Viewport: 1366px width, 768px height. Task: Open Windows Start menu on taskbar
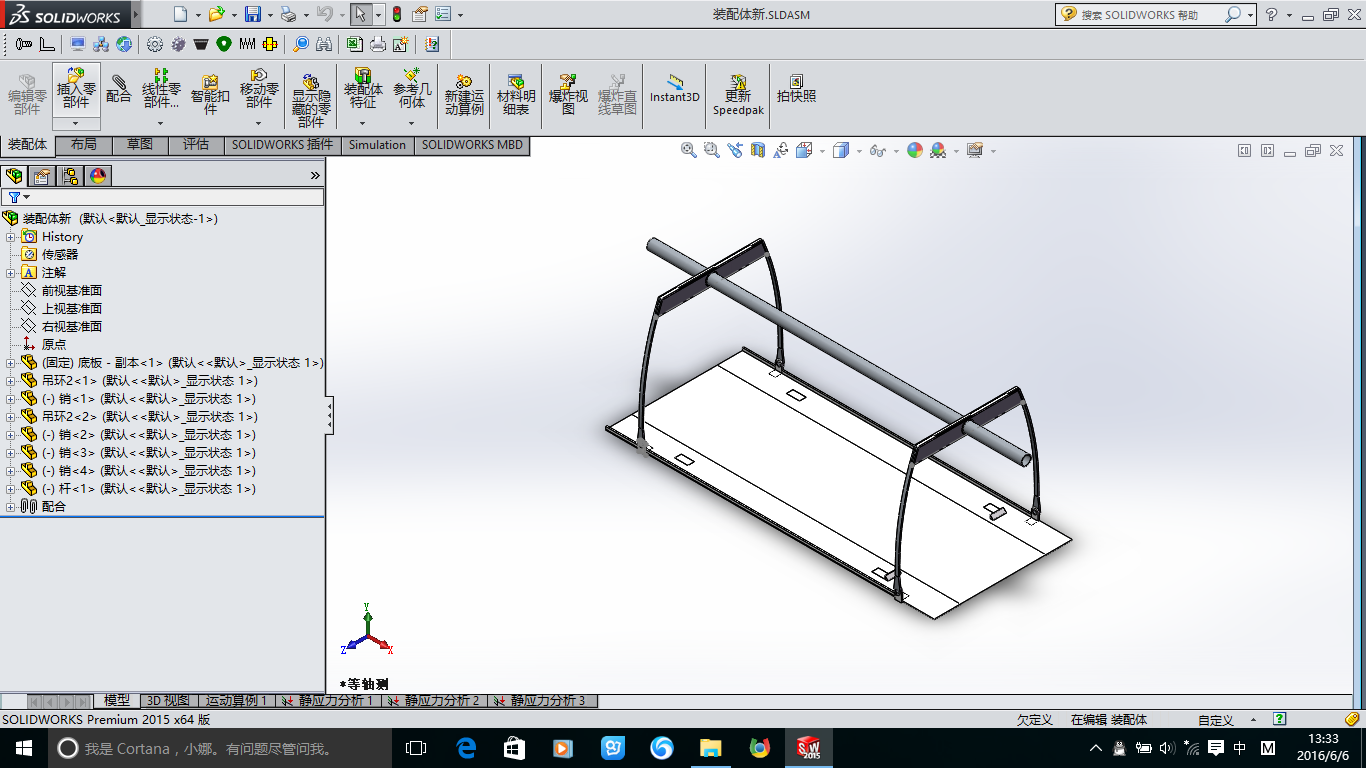(x=23, y=748)
